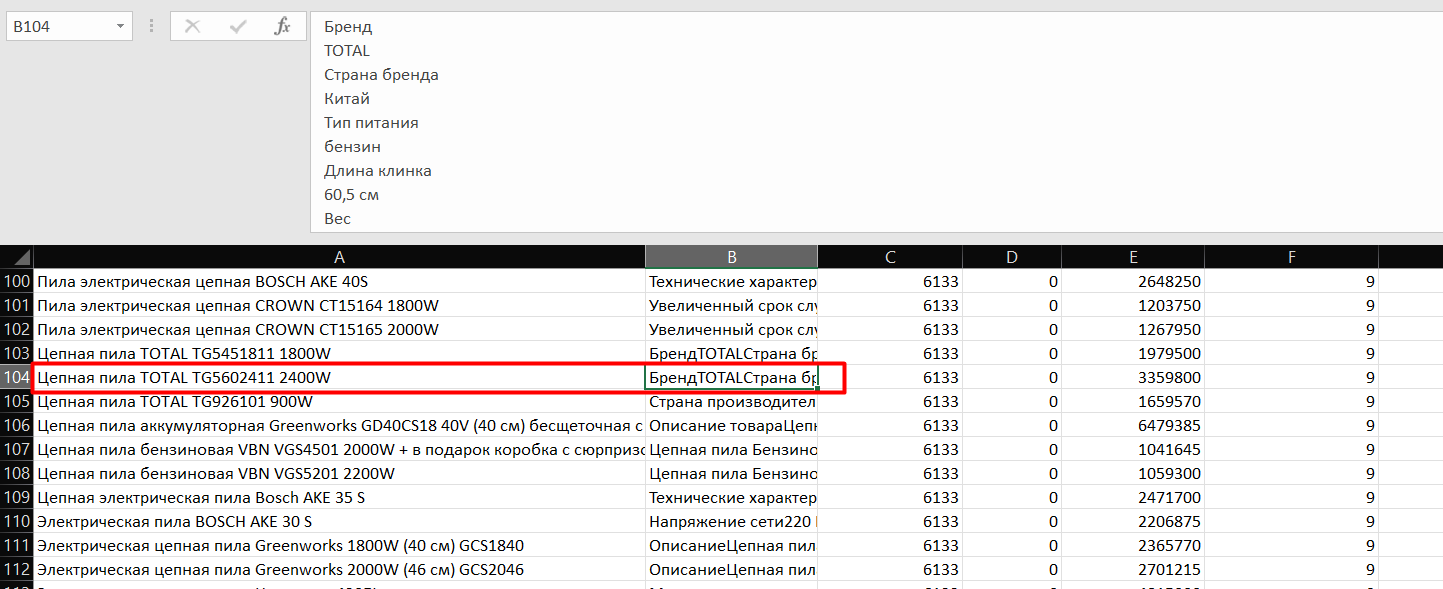Click cell 'Цепная пила TOTAL TG5451811 1800W'
Viewport: 1443px width, 589px height.
click(x=339, y=353)
